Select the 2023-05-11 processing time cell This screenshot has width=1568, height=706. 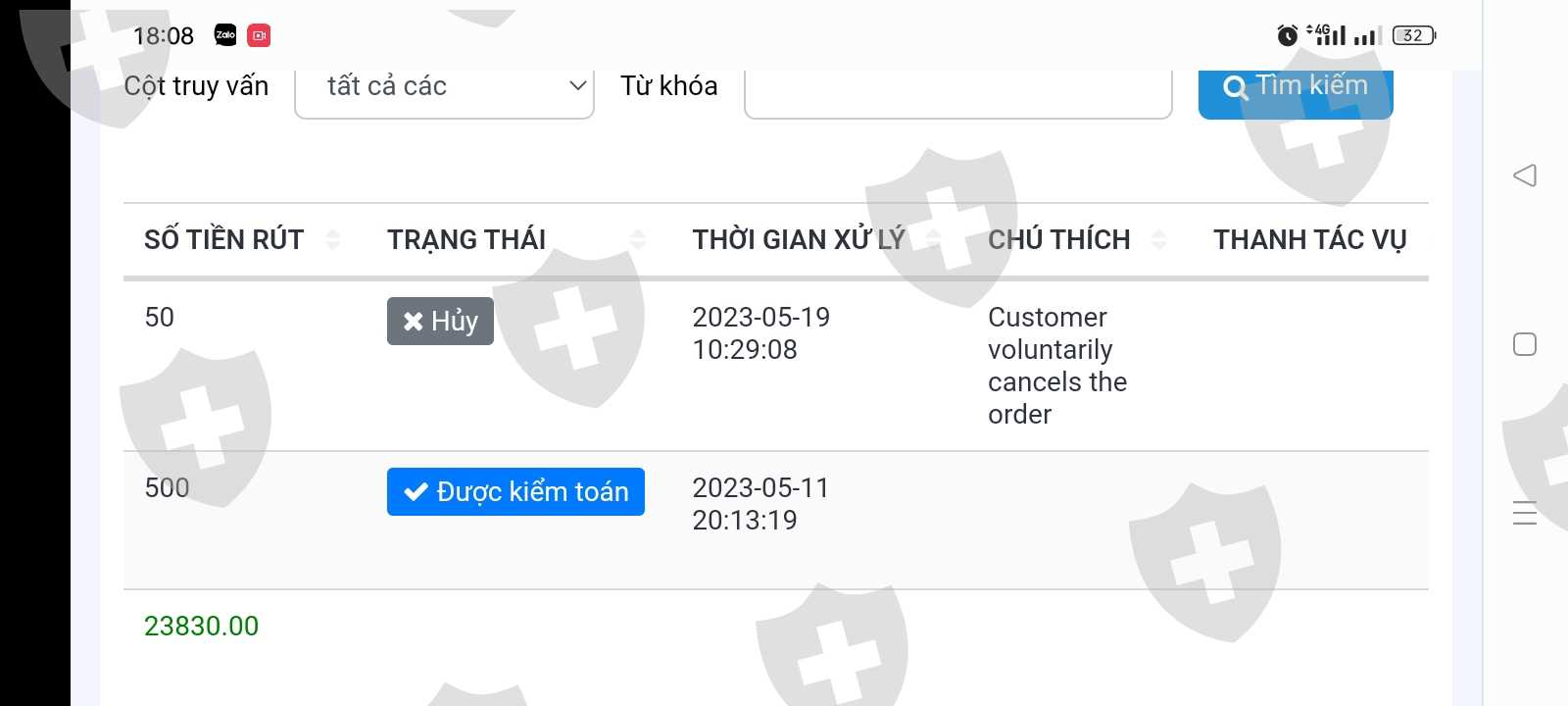760,503
